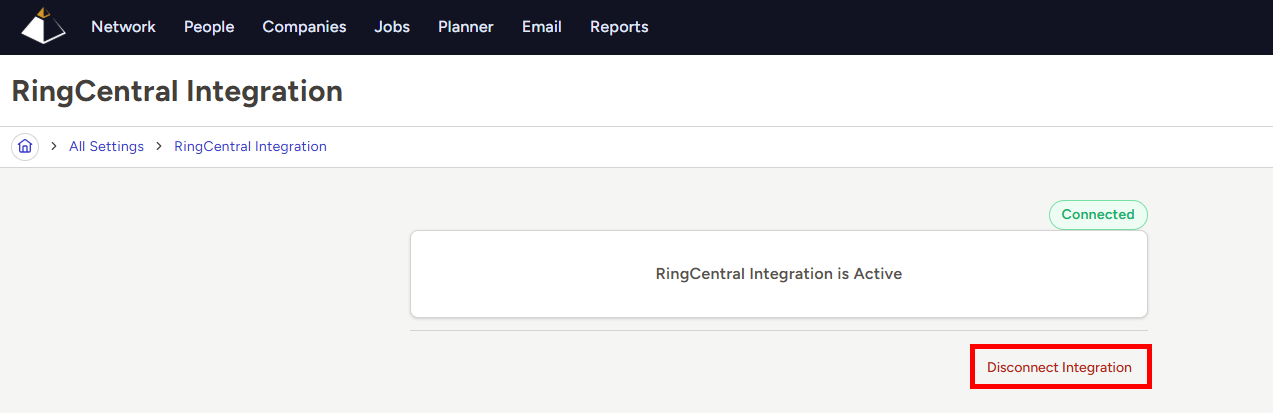
Task: Open the Jobs menu item
Action: tap(392, 27)
